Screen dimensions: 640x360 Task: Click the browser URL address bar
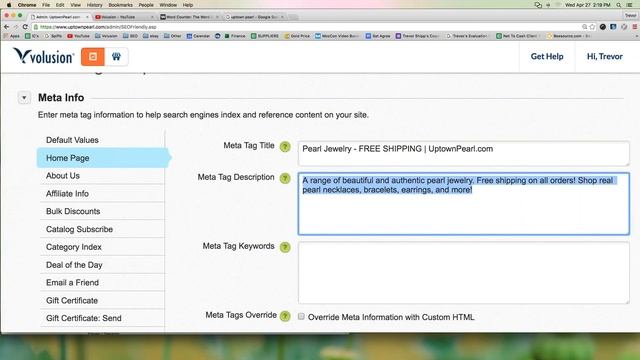pyautogui.click(x=306, y=27)
